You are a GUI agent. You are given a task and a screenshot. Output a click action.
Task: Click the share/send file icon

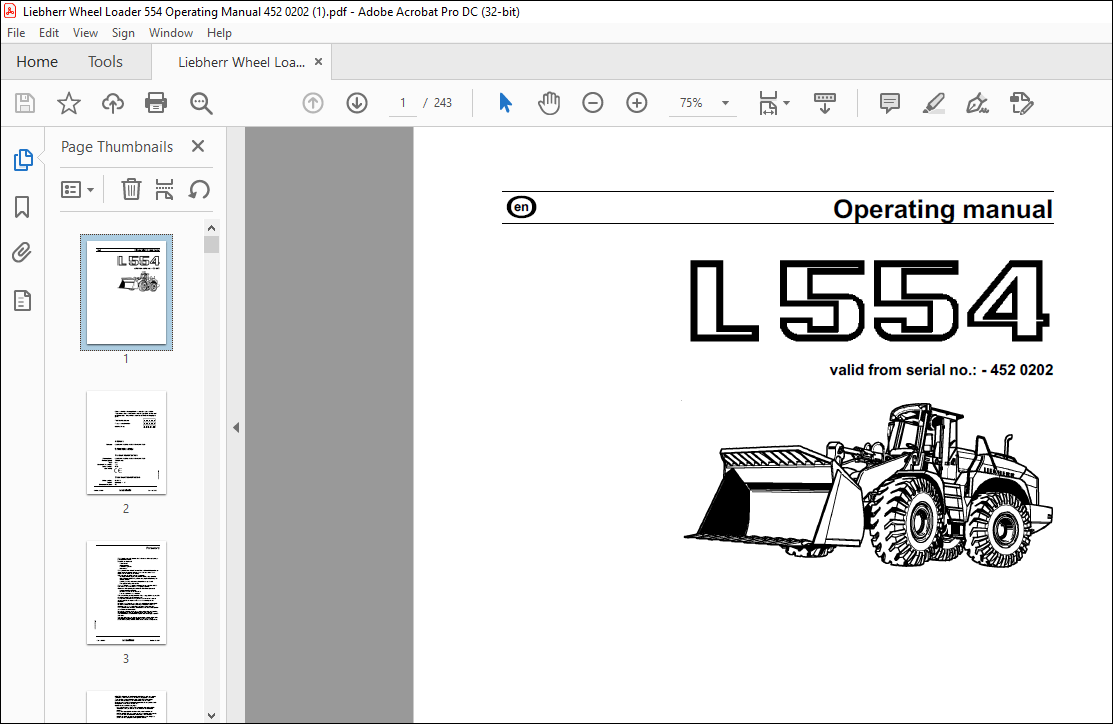tap(1021, 103)
